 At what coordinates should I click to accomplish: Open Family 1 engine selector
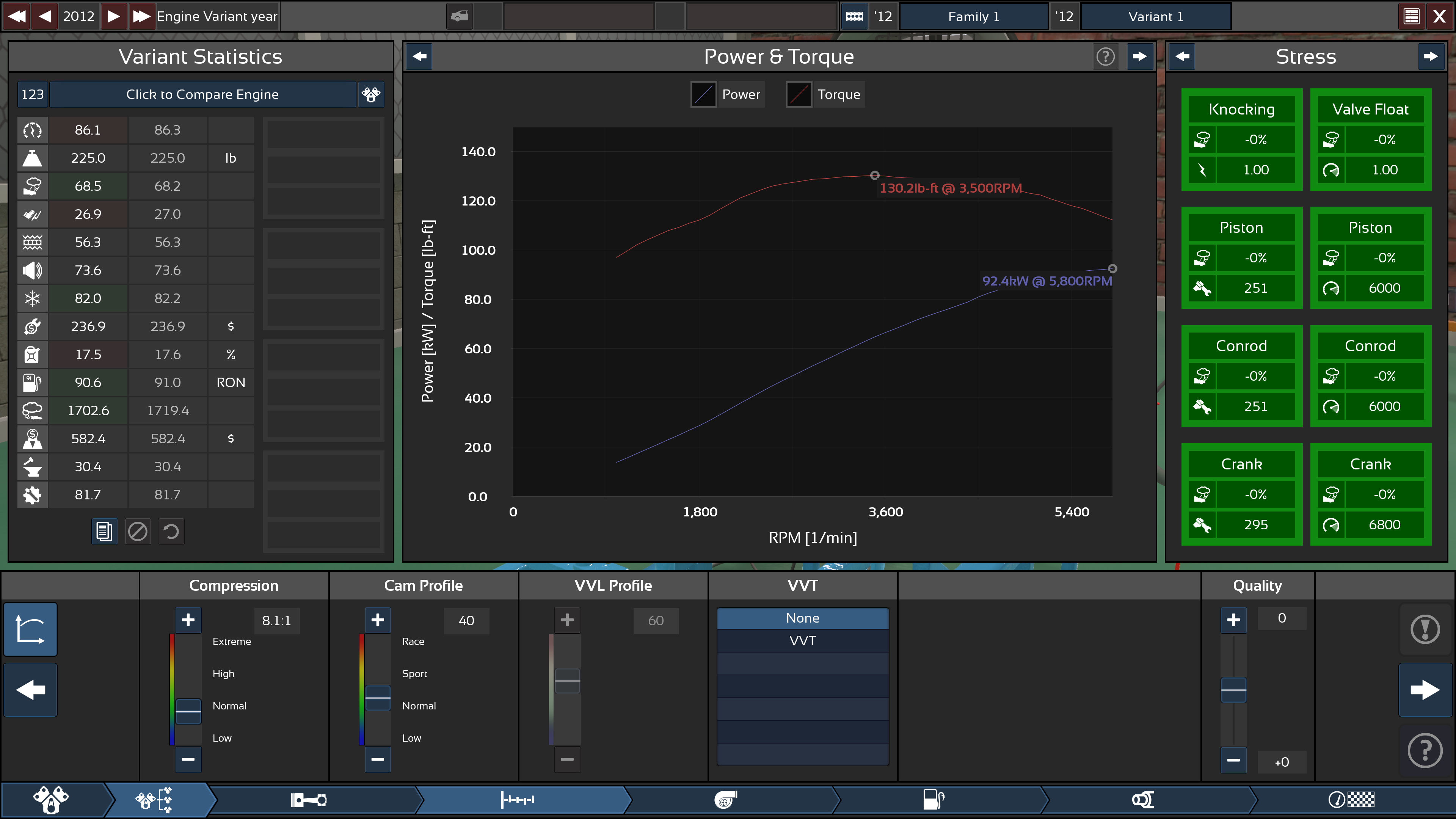[x=973, y=16]
